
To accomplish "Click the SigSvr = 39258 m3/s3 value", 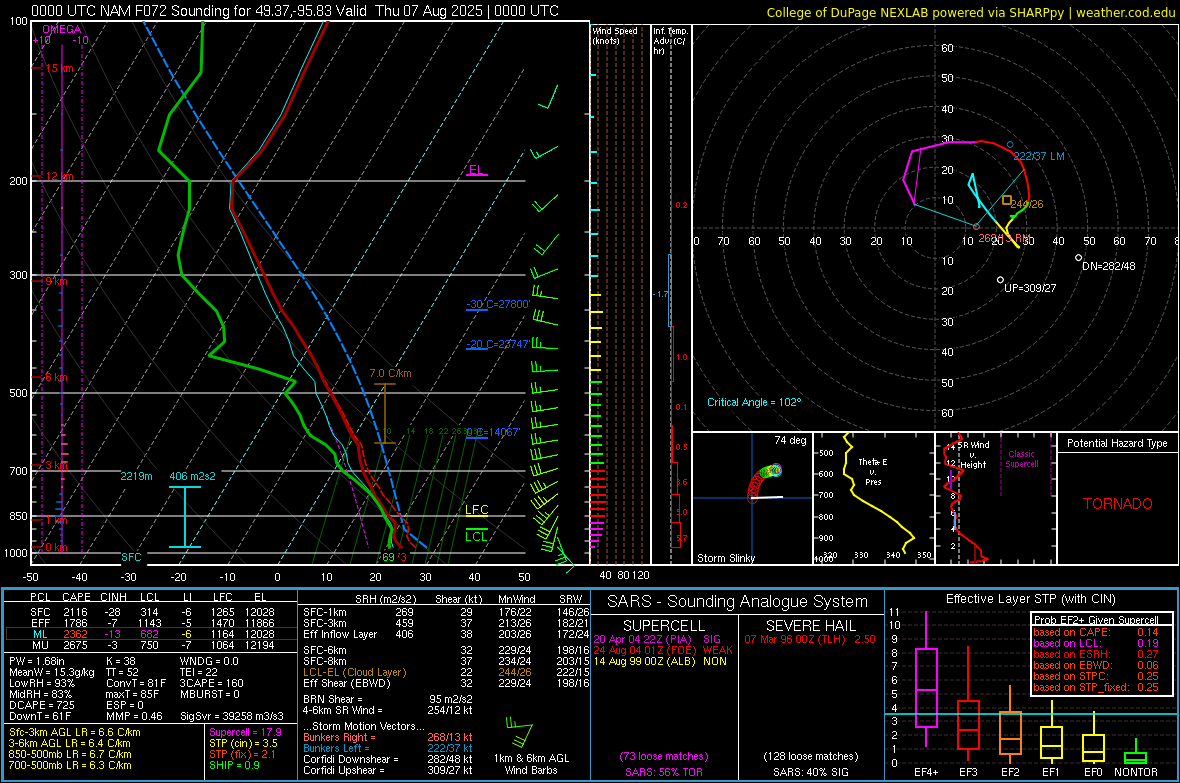I will point(232,716).
